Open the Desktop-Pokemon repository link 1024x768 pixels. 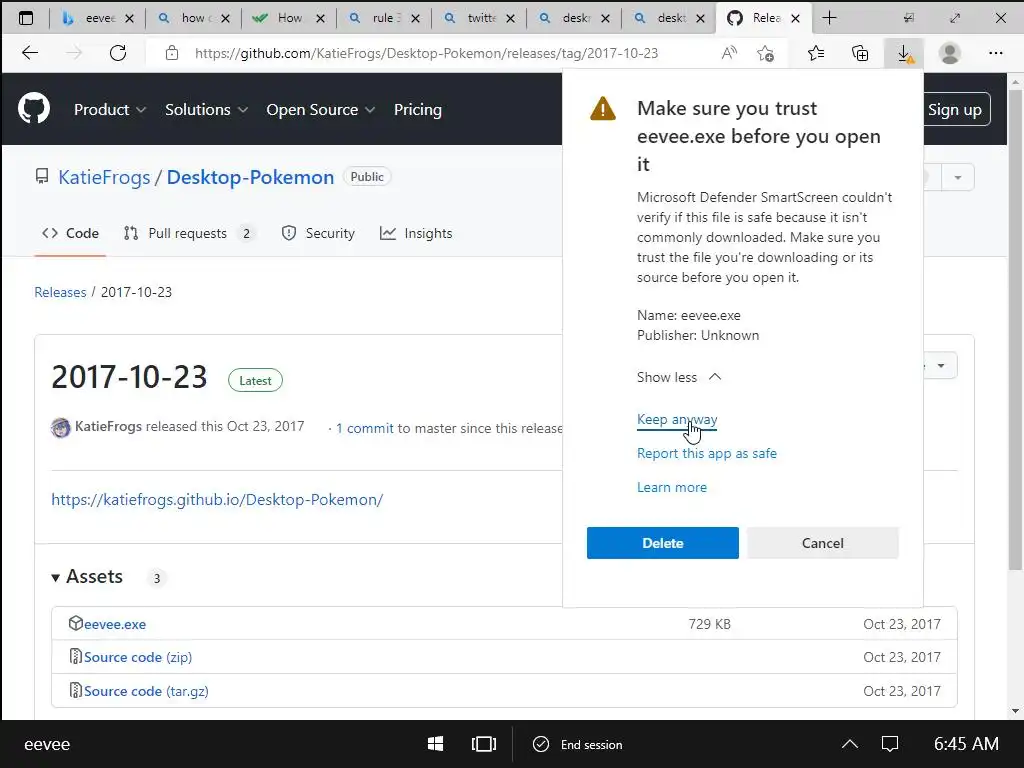click(250, 177)
